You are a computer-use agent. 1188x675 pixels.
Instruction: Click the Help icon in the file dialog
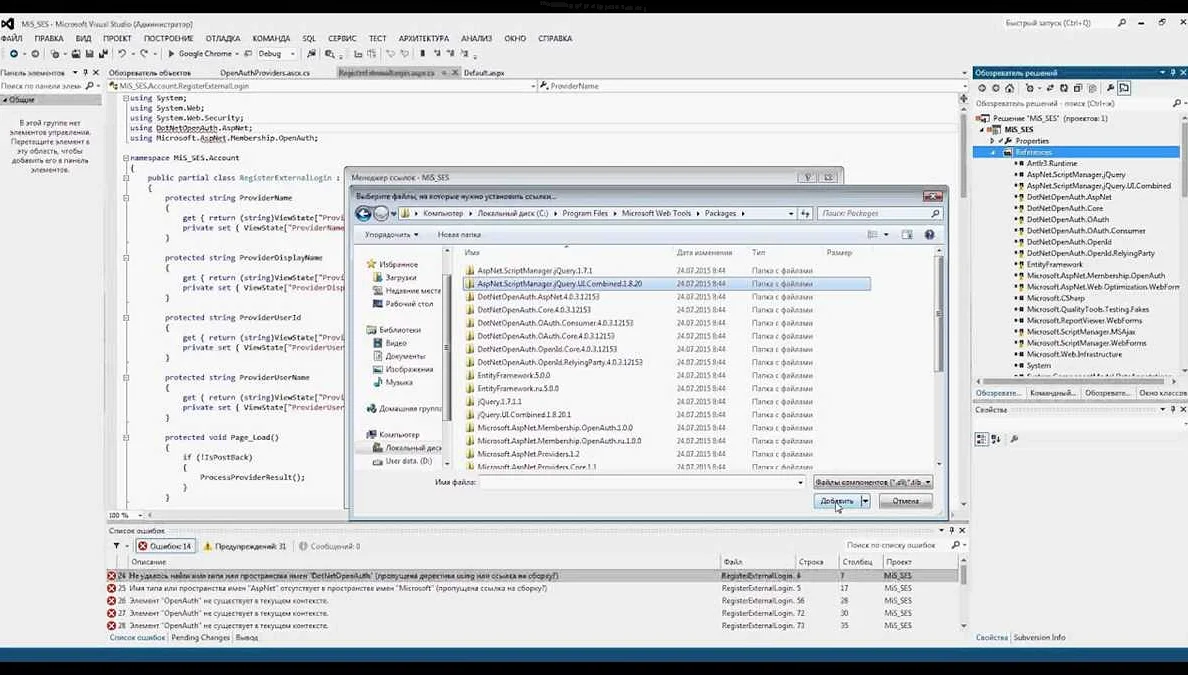pyautogui.click(x=928, y=234)
